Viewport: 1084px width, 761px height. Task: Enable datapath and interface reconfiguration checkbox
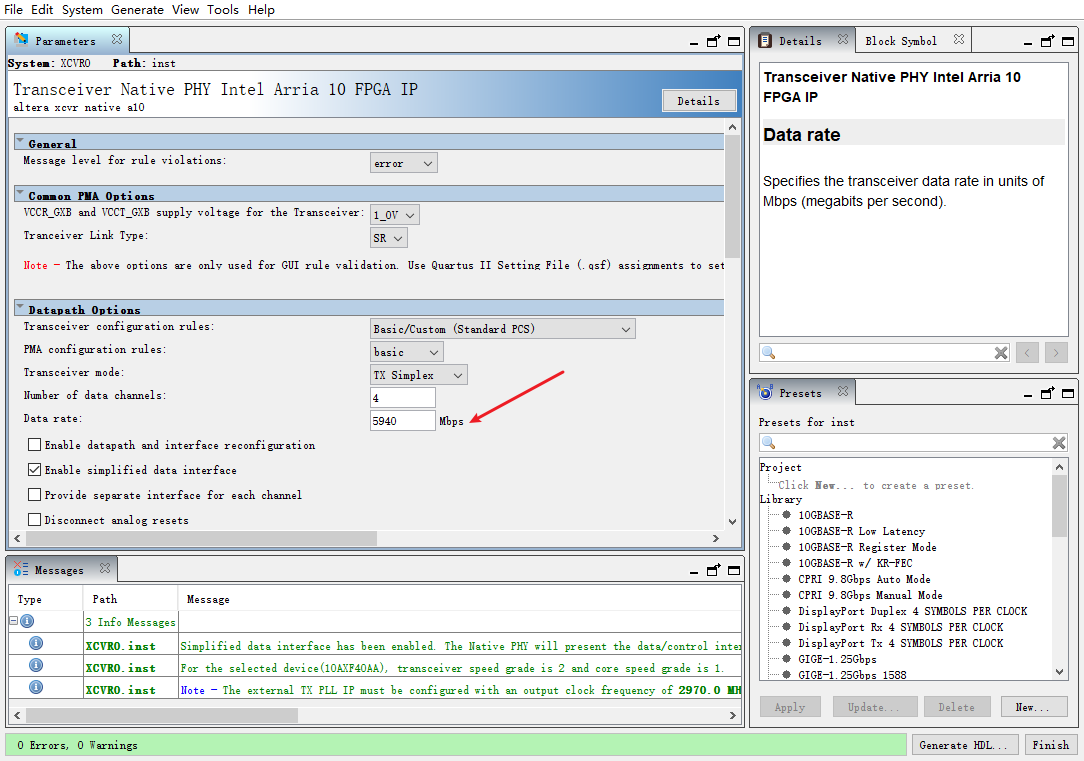coord(35,444)
